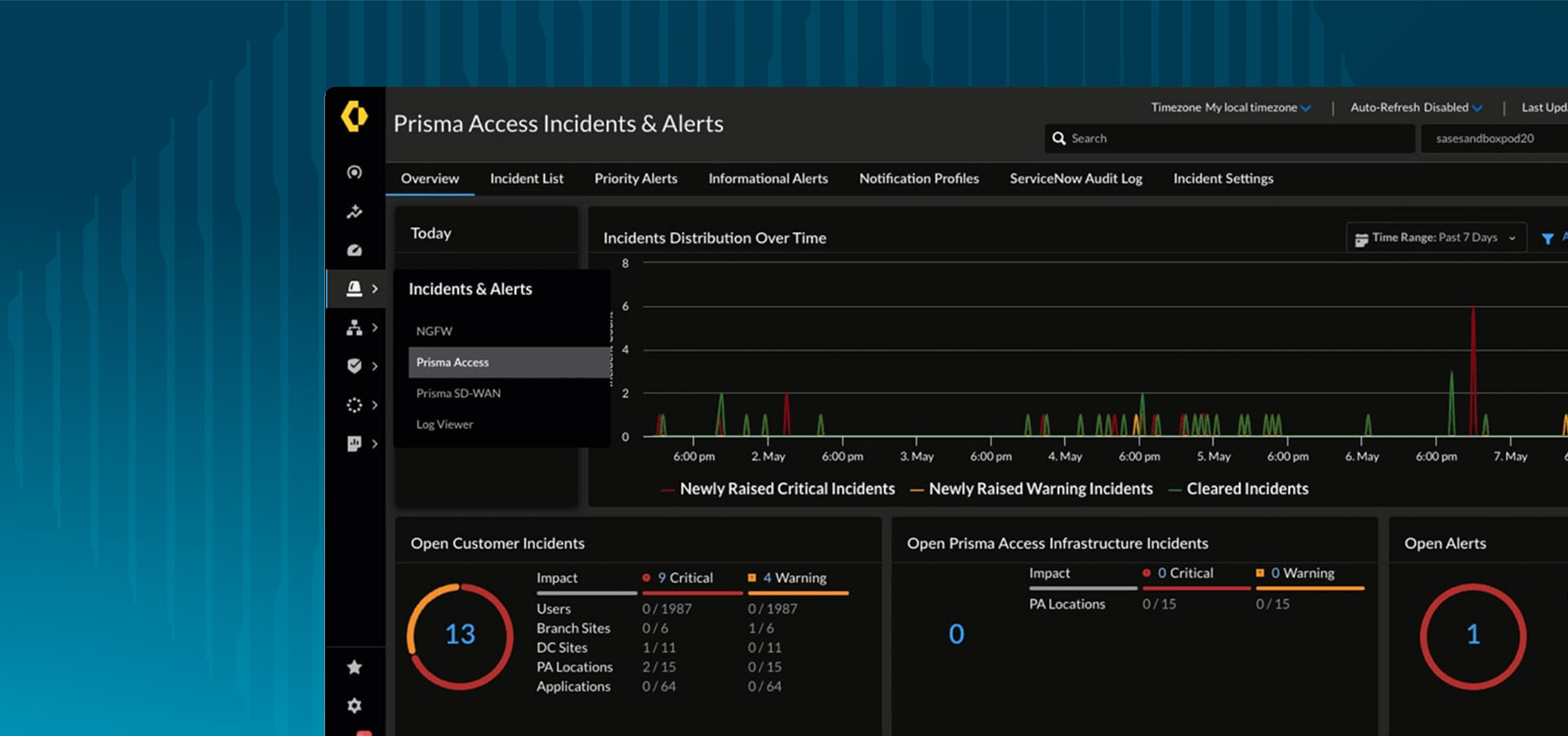Click the blue filter funnel icon

[1547, 239]
